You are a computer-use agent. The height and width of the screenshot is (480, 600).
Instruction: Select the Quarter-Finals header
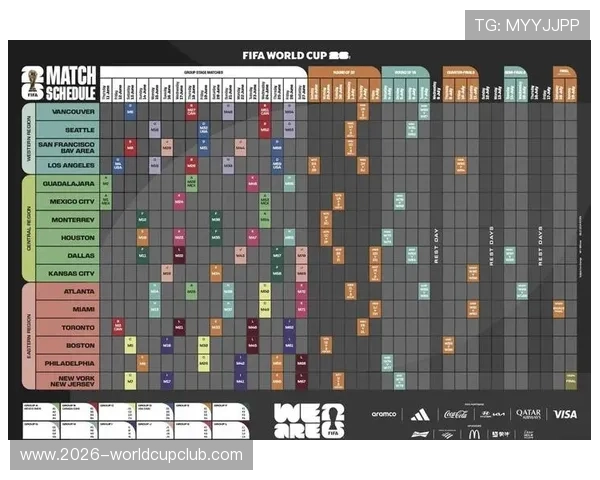(461, 72)
